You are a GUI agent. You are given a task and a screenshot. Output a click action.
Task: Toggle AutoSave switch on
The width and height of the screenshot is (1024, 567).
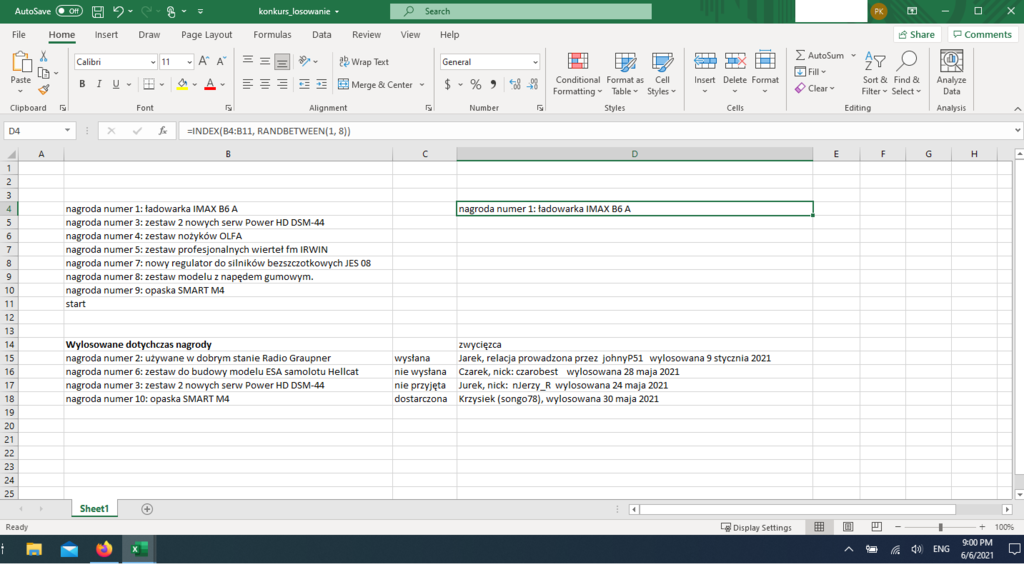(x=69, y=11)
